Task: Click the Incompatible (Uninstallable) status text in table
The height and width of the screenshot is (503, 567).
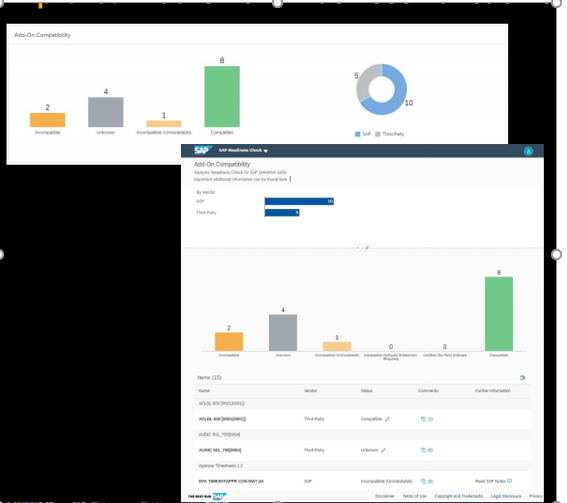Action: pyautogui.click(x=387, y=481)
